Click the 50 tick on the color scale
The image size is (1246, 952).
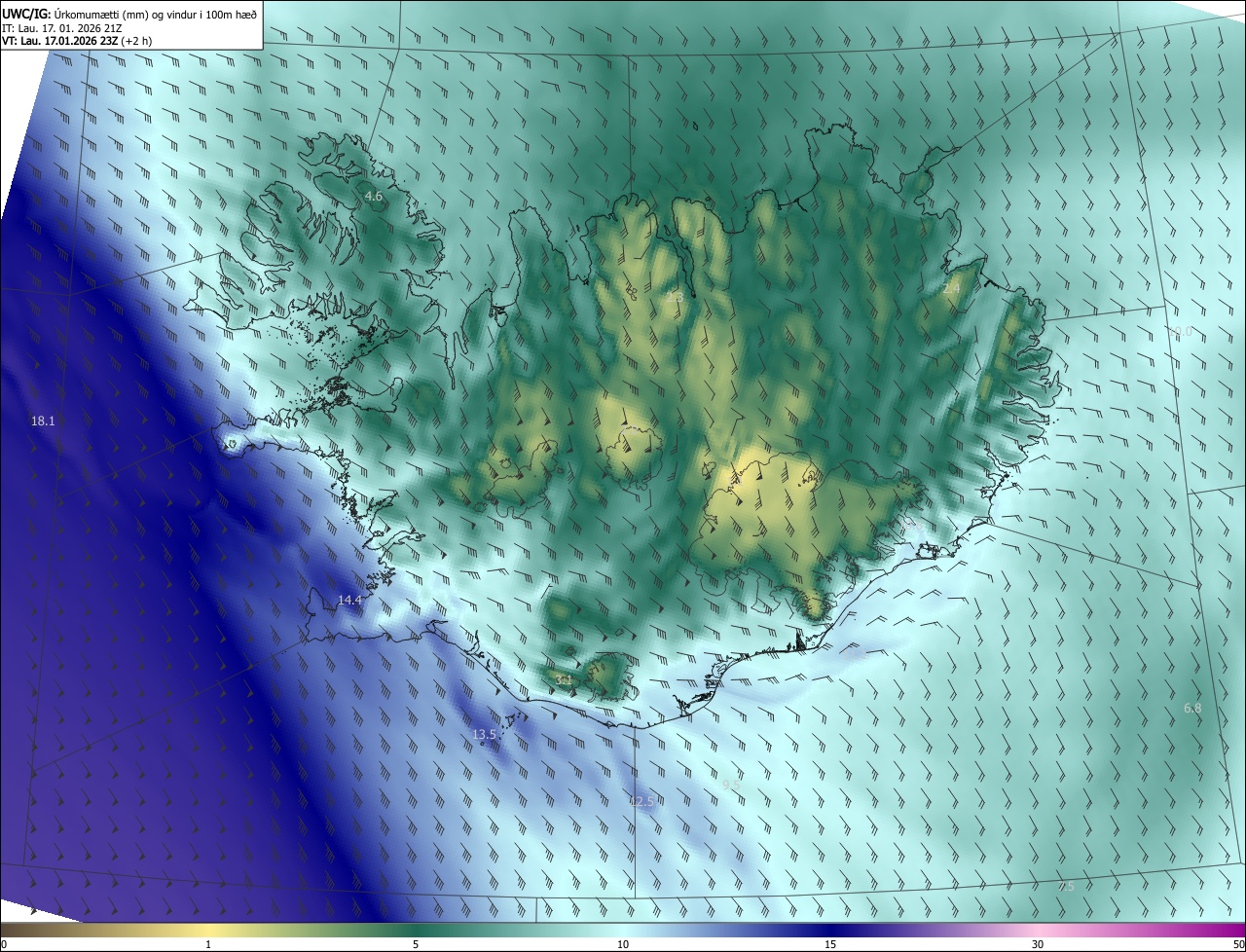(x=1238, y=944)
